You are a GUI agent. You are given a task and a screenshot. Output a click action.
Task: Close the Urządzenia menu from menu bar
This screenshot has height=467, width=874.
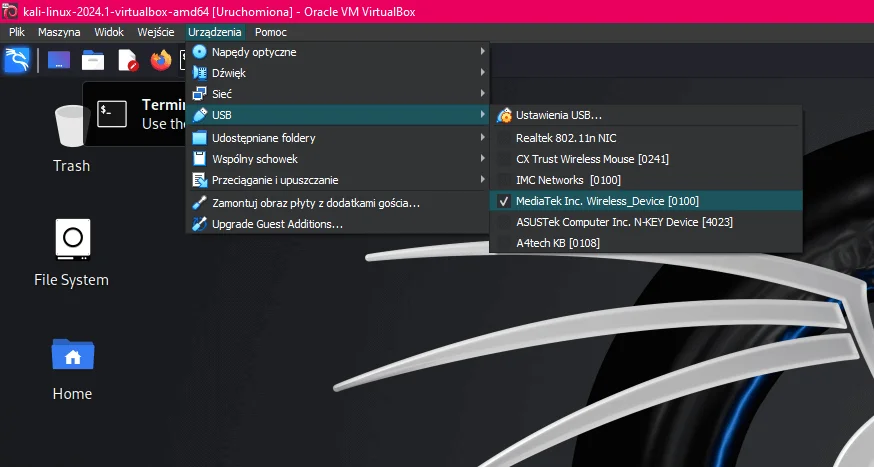215,32
